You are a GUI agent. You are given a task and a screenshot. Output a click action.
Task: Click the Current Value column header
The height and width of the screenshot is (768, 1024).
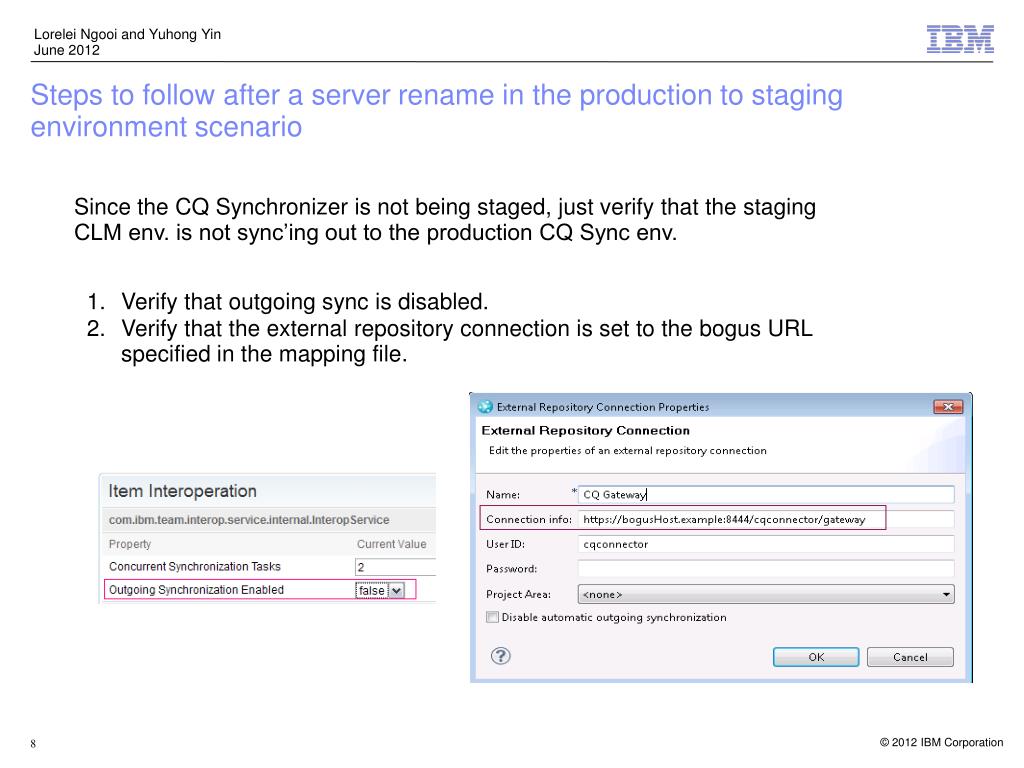coord(391,544)
